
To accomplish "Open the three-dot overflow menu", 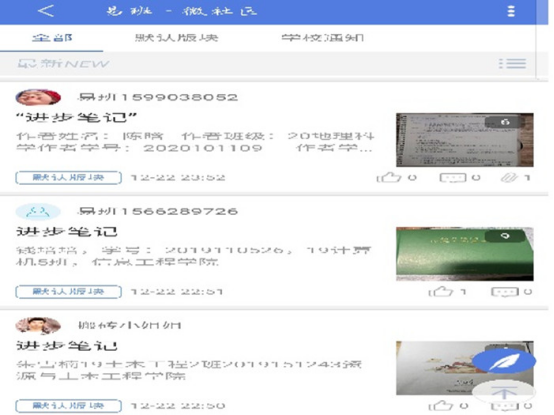I will tap(511, 11).
